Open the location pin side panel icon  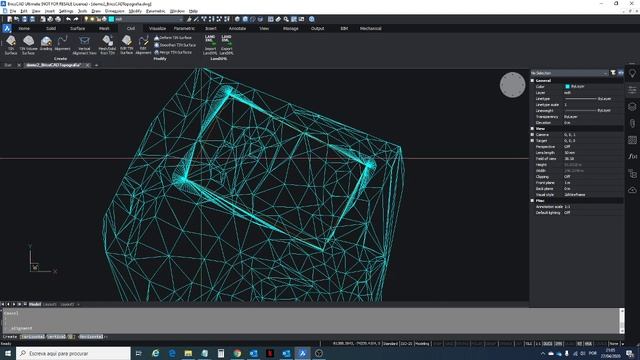[632, 73]
